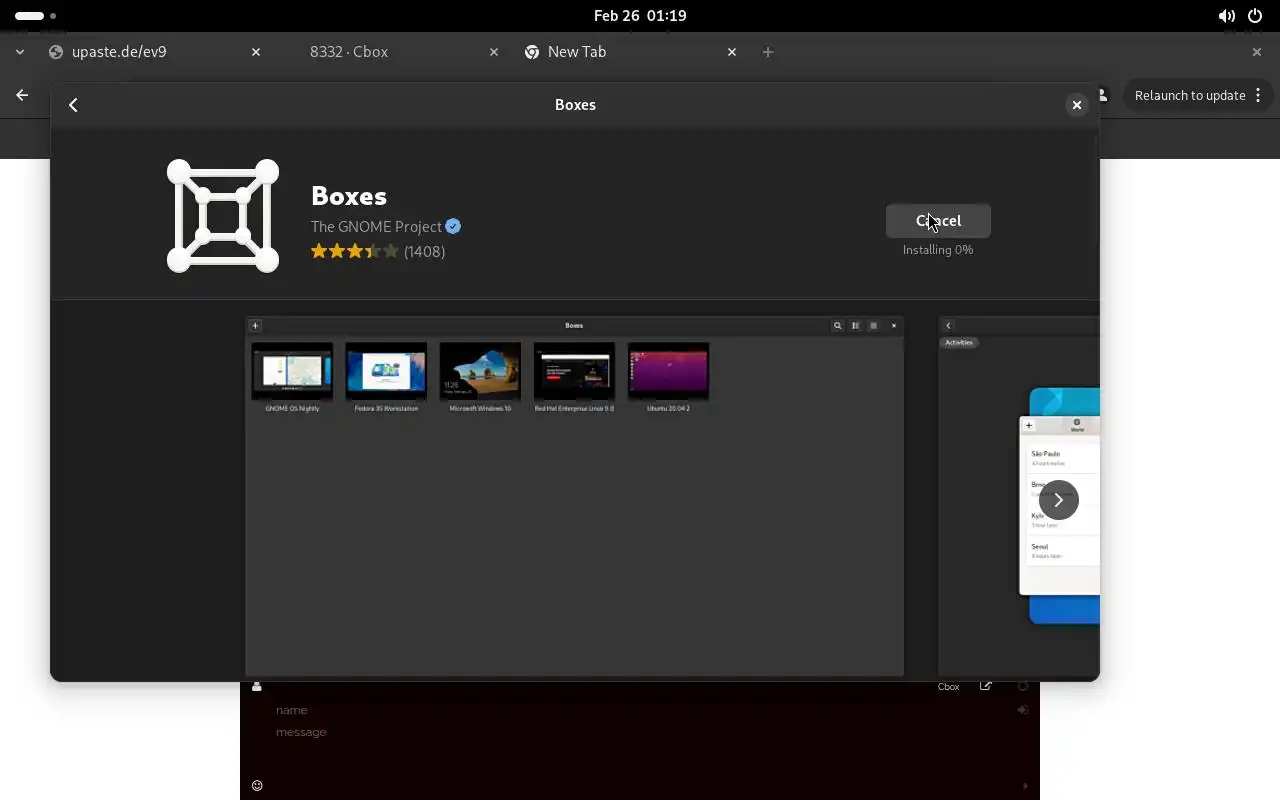Click the Installing 0% status text
This screenshot has width=1280, height=800.
pyautogui.click(x=938, y=250)
